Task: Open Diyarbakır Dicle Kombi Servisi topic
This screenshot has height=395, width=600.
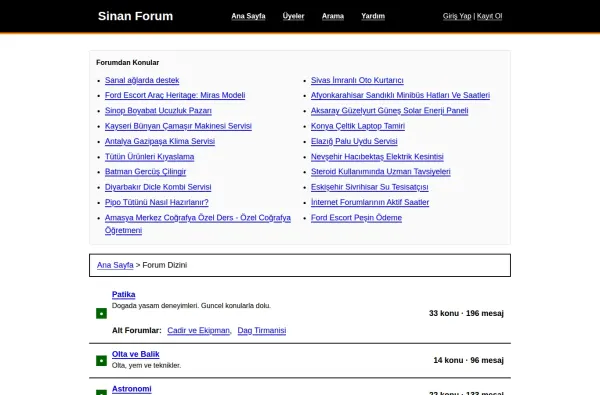Action: pyautogui.click(x=158, y=187)
